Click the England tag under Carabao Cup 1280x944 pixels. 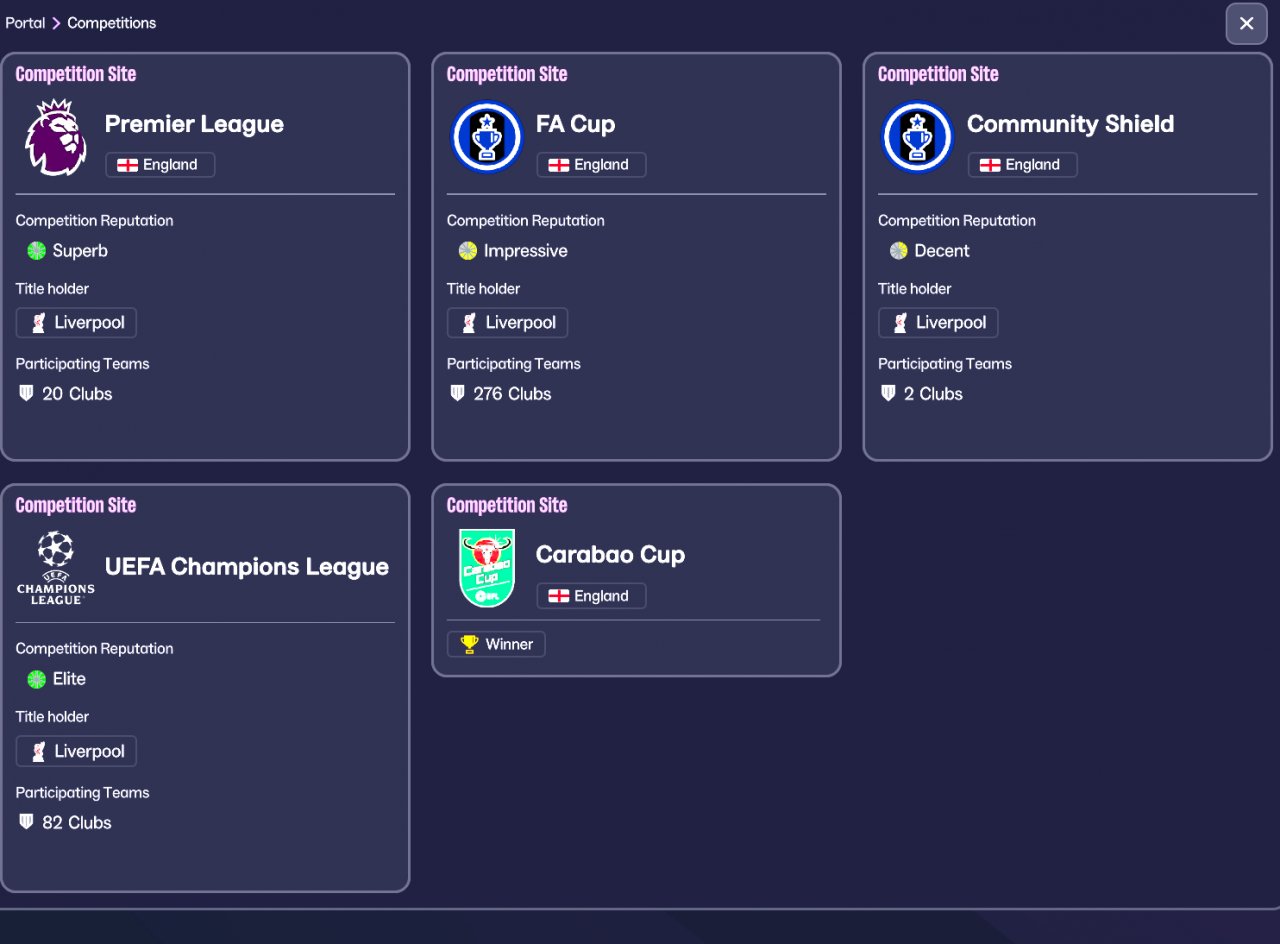591,596
